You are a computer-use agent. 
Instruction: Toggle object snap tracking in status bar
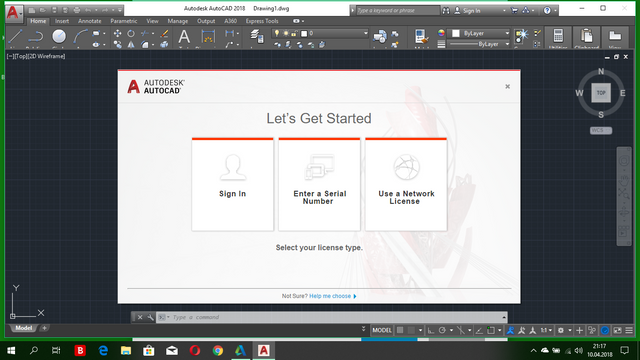pyautogui.click(x=479, y=330)
